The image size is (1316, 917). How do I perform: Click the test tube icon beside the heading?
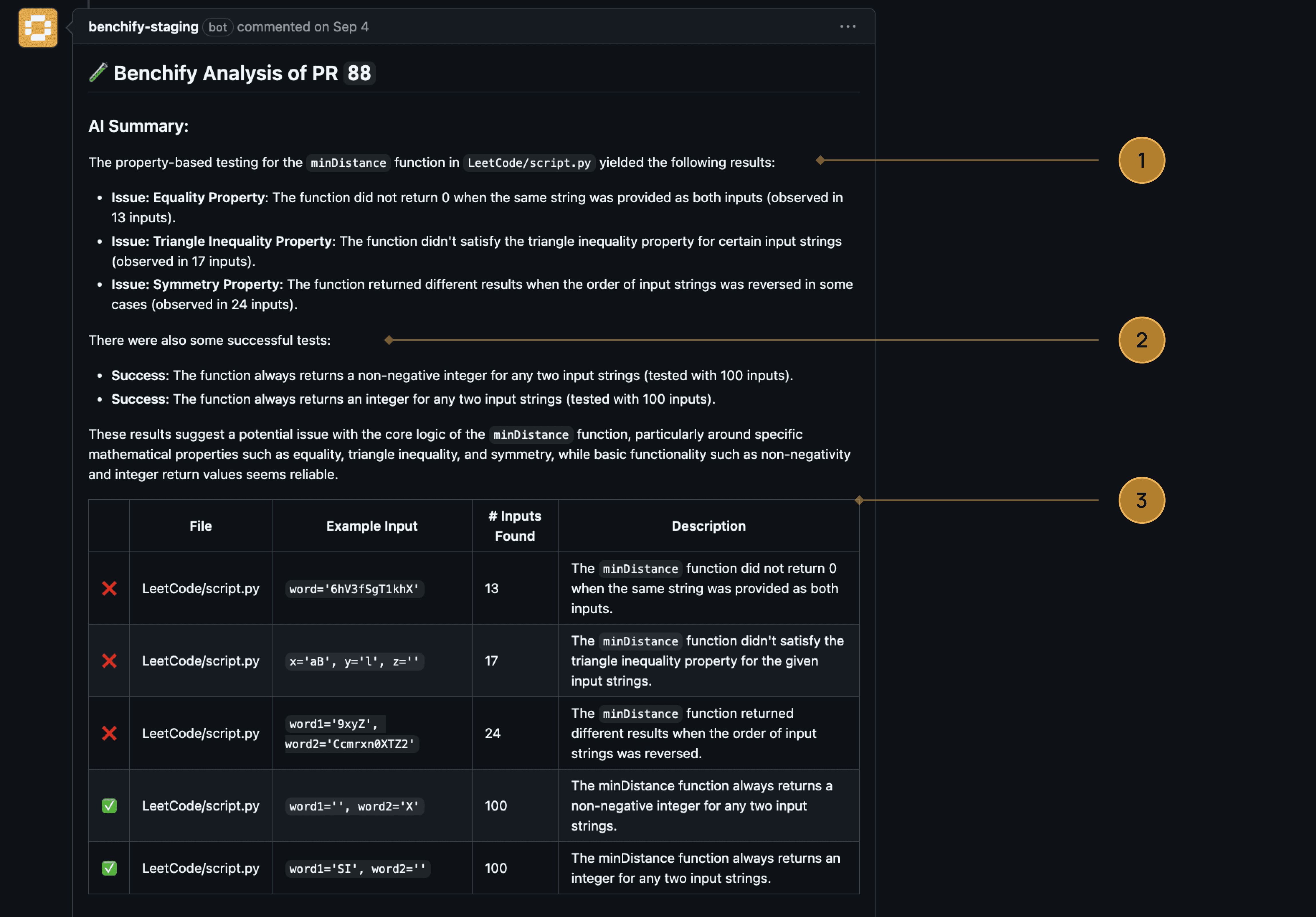click(98, 72)
